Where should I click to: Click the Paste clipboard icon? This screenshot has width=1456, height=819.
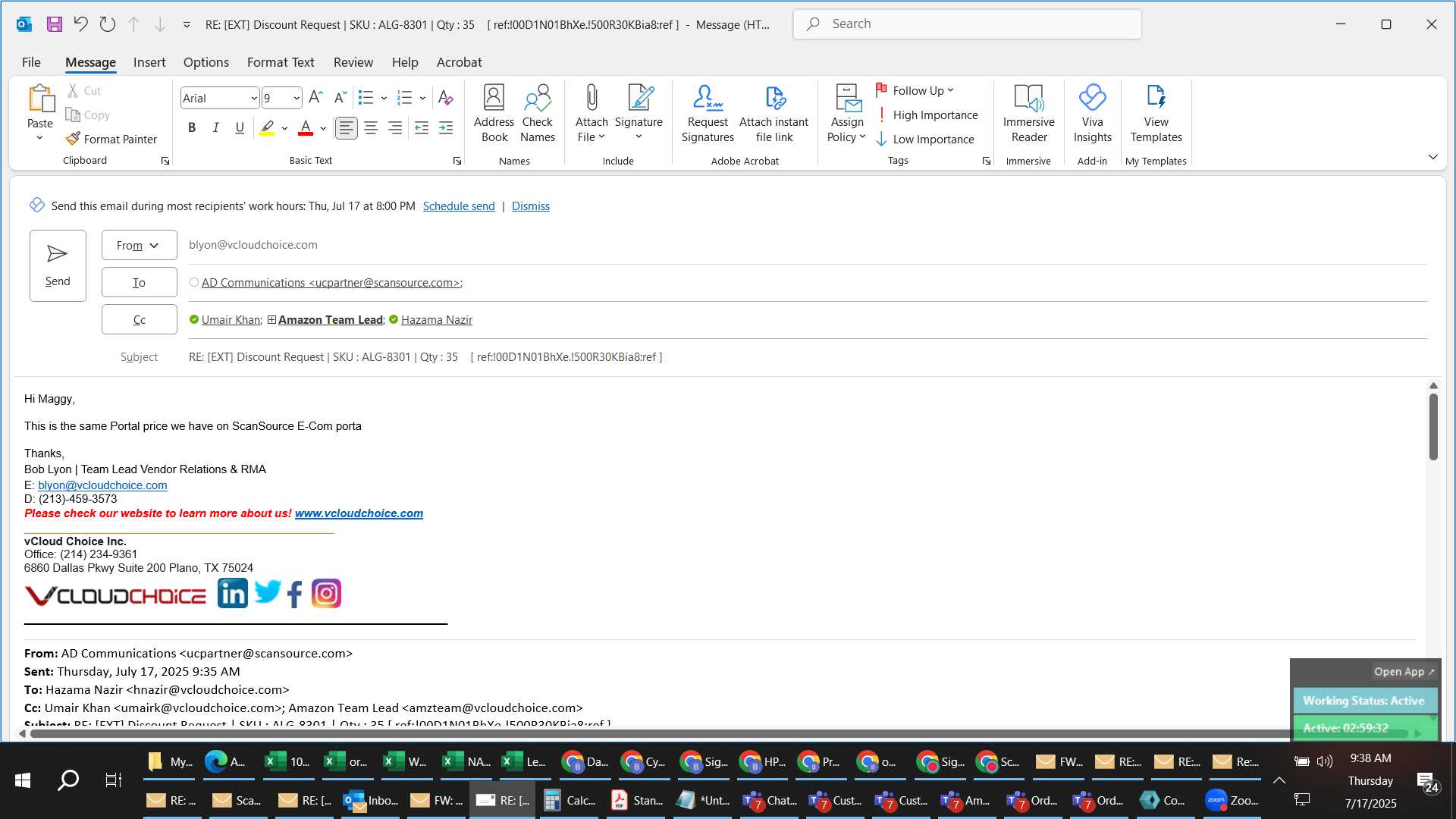coord(40,99)
